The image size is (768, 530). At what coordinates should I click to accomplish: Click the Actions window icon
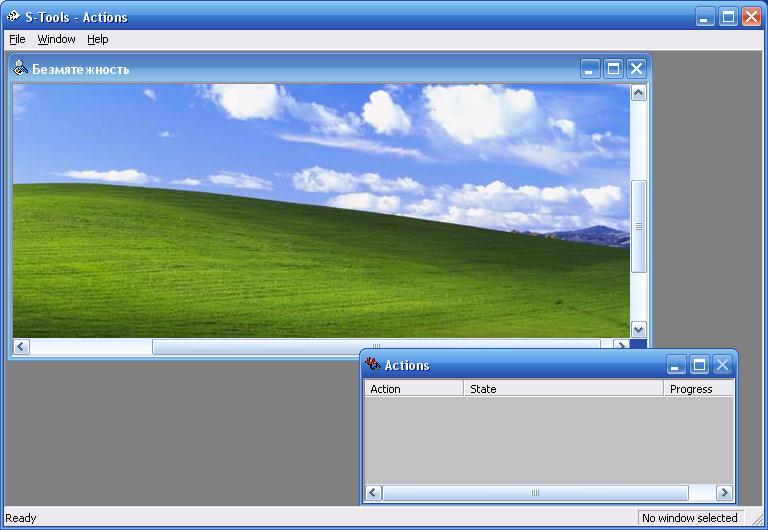[x=372, y=364]
